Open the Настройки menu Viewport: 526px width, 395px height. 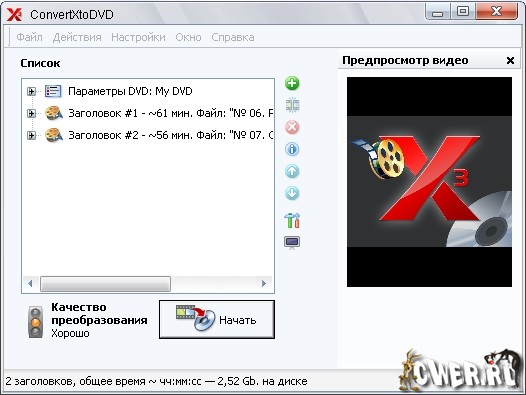coord(138,37)
